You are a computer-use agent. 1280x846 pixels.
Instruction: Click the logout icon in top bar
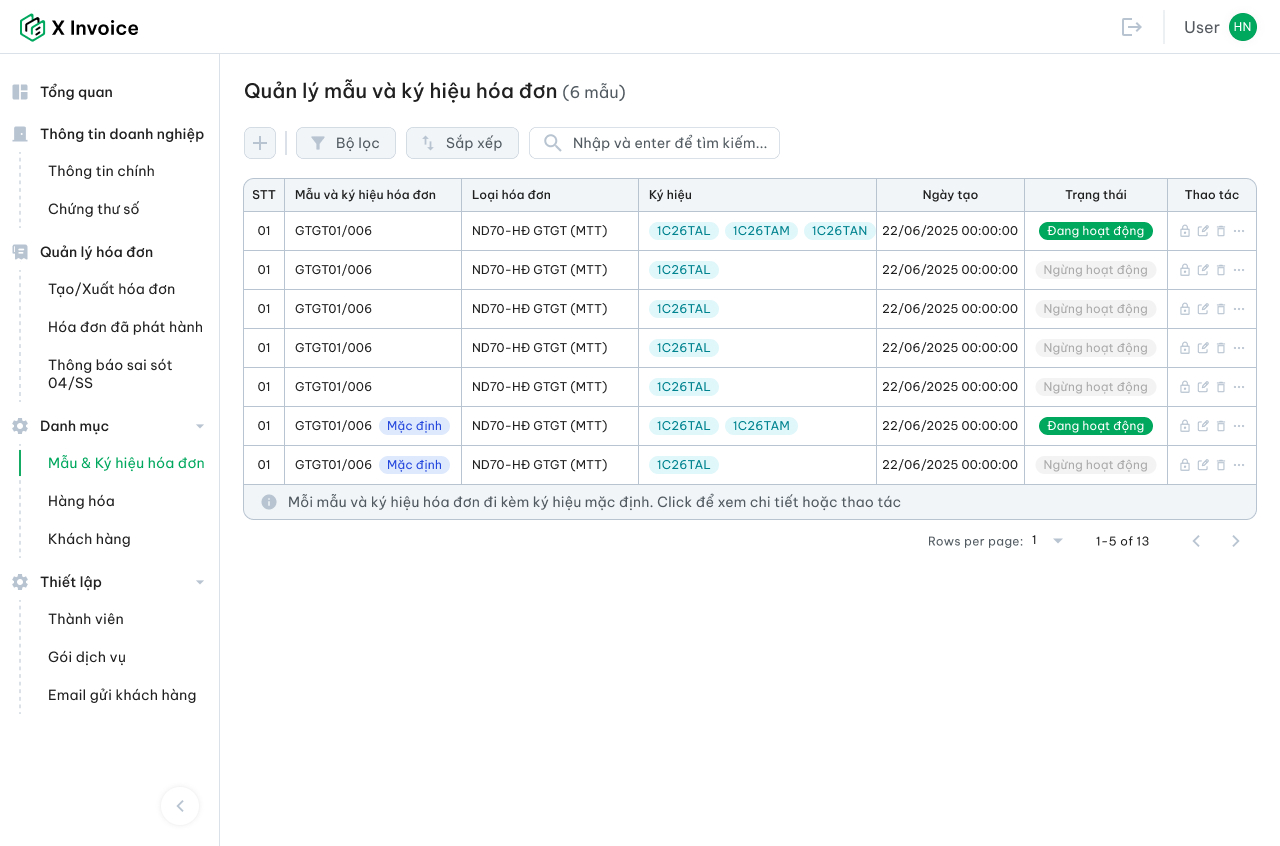click(x=1131, y=27)
